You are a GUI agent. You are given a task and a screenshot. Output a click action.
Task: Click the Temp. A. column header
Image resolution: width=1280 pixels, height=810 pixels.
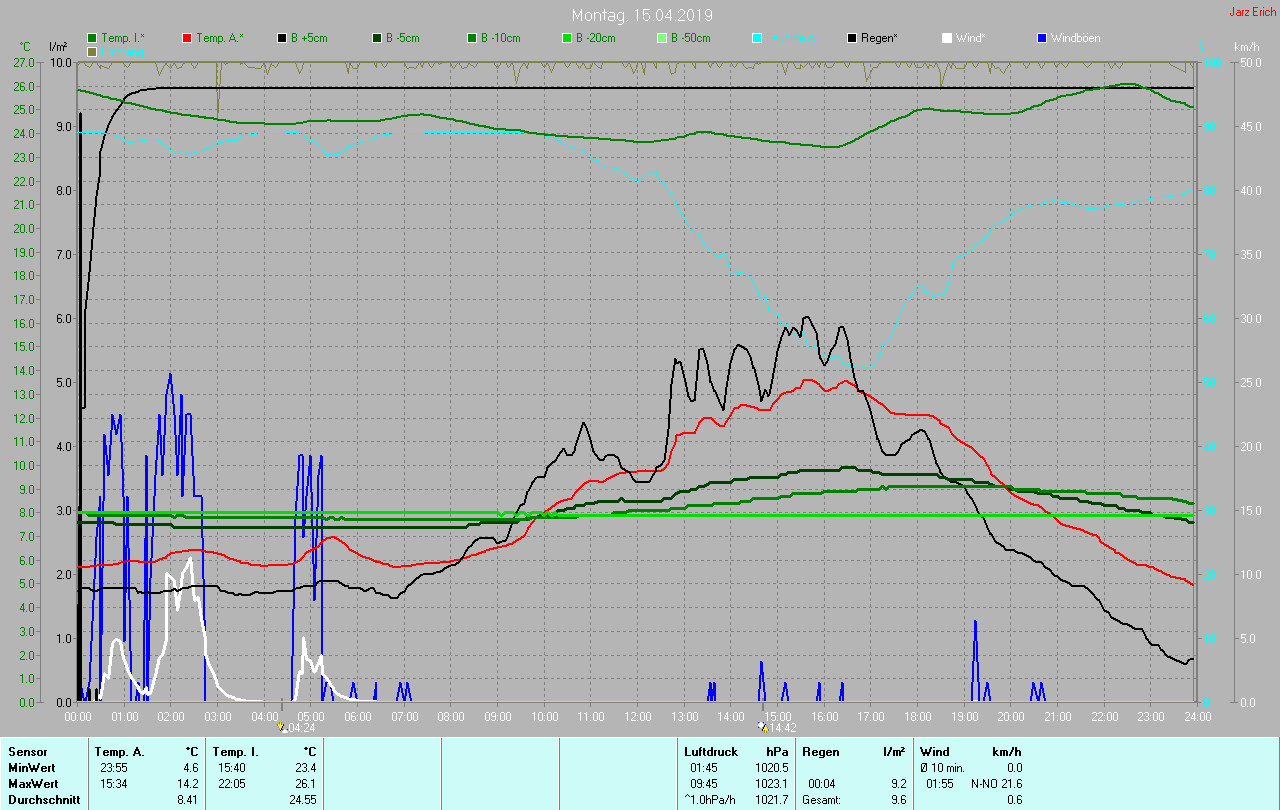[119, 751]
